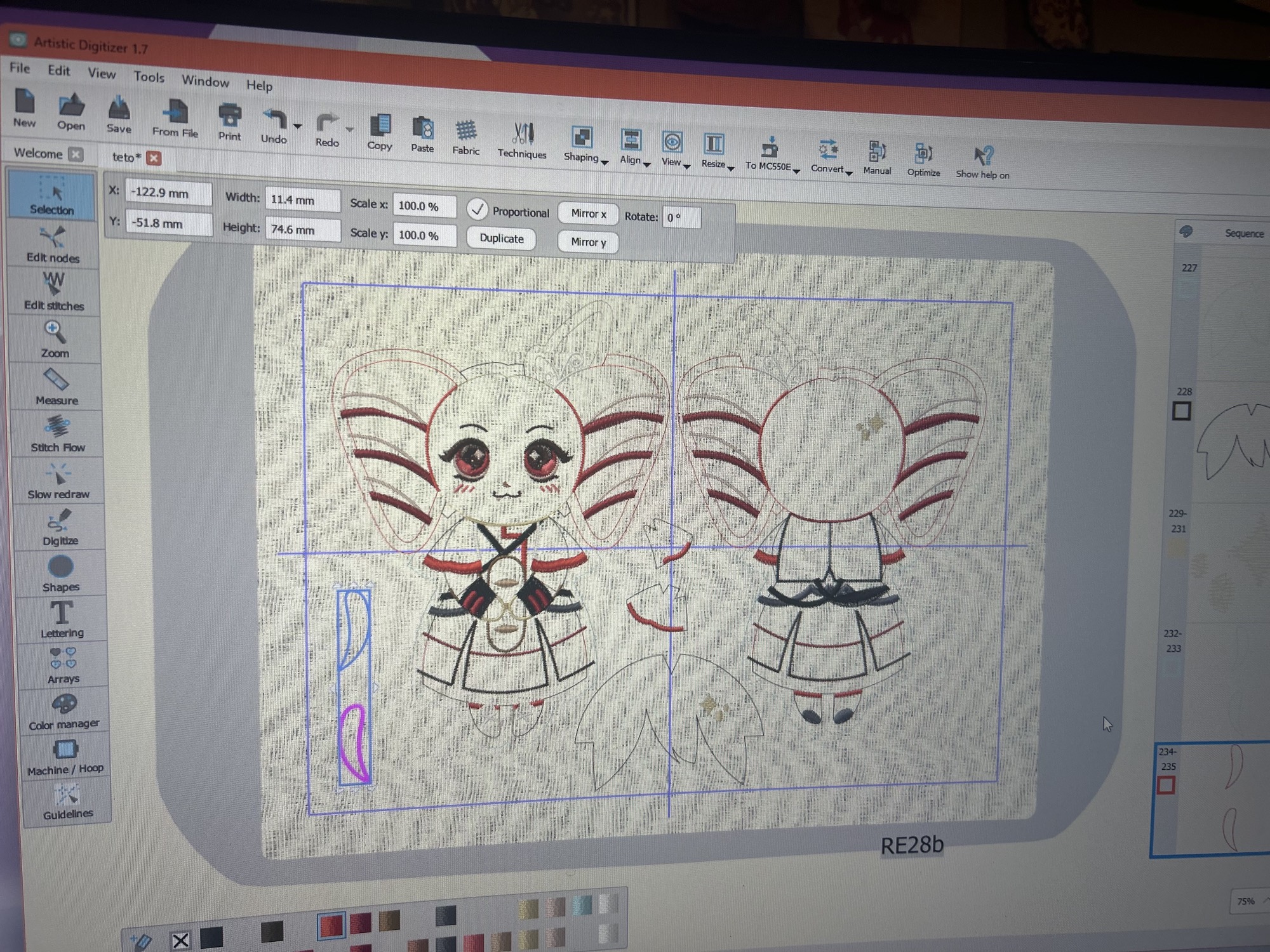This screenshot has height=952, width=1270.
Task: Open the Tools menu
Action: [149, 77]
